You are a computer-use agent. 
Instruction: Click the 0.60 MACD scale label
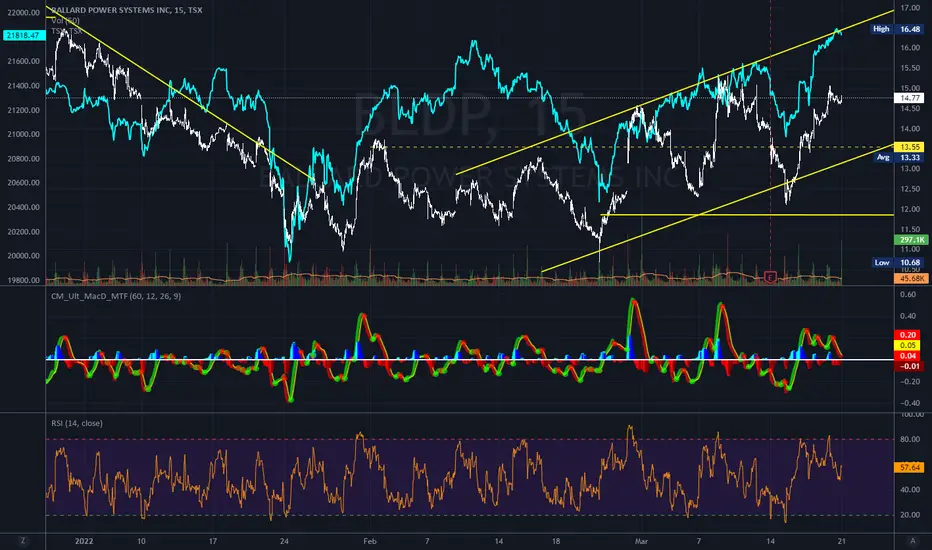908,295
